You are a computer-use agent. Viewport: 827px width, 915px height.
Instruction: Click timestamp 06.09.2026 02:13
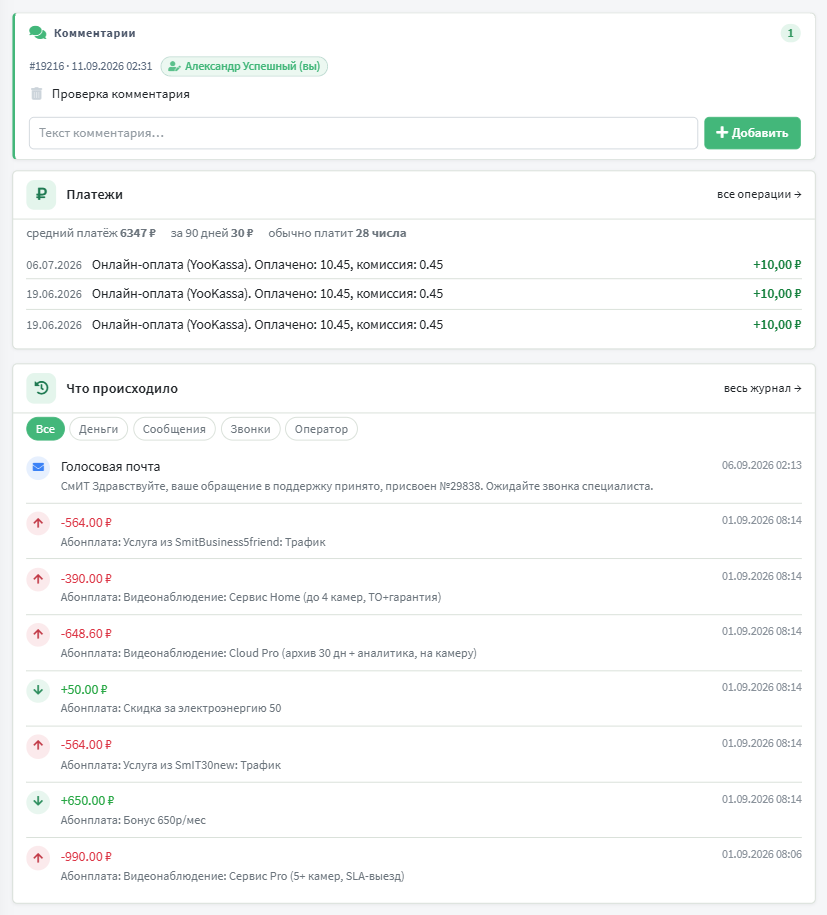(762, 465)
